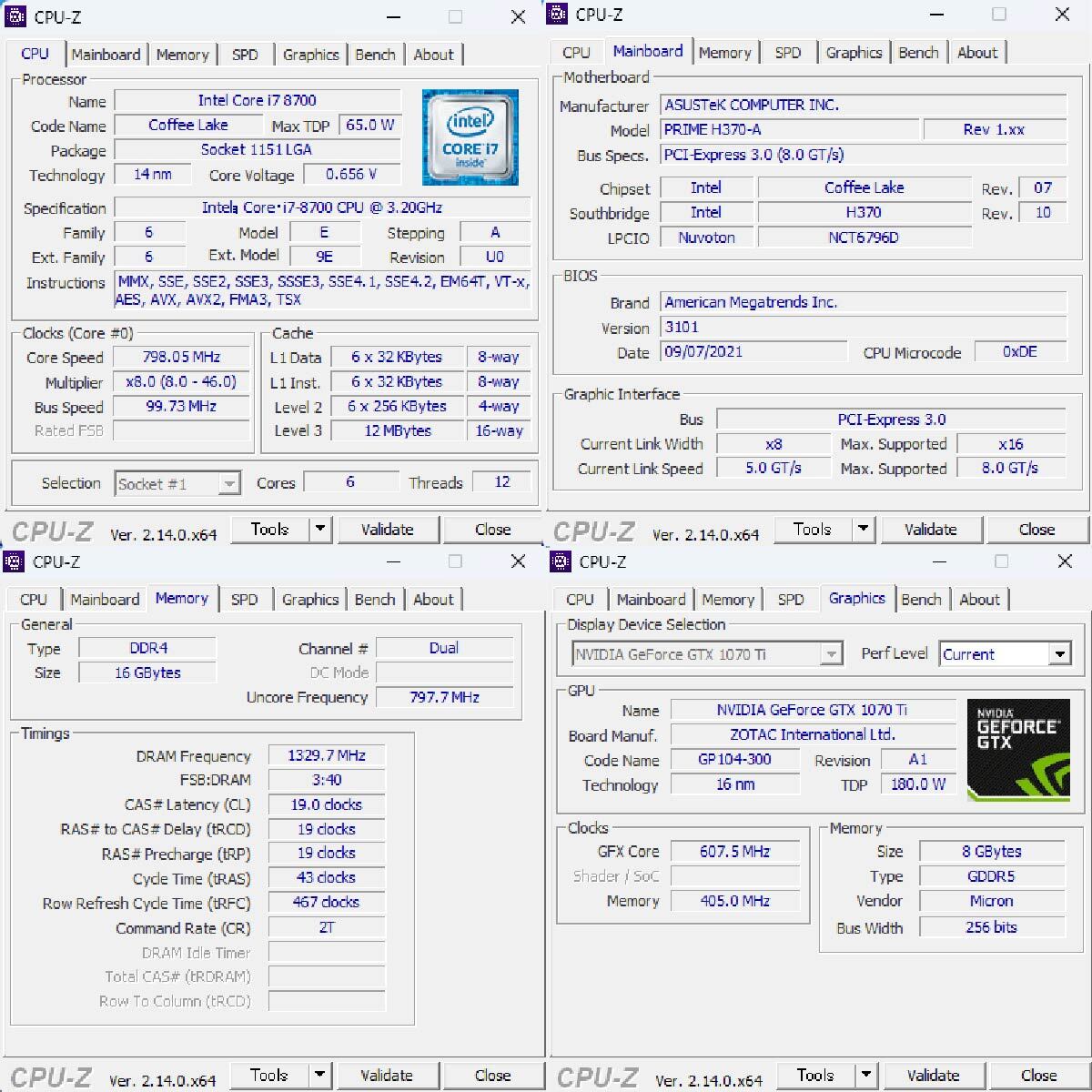The image size is (1092, 1092).
Task: Click memory Size value 16 GBytes
Action: (x=147, y=672)
